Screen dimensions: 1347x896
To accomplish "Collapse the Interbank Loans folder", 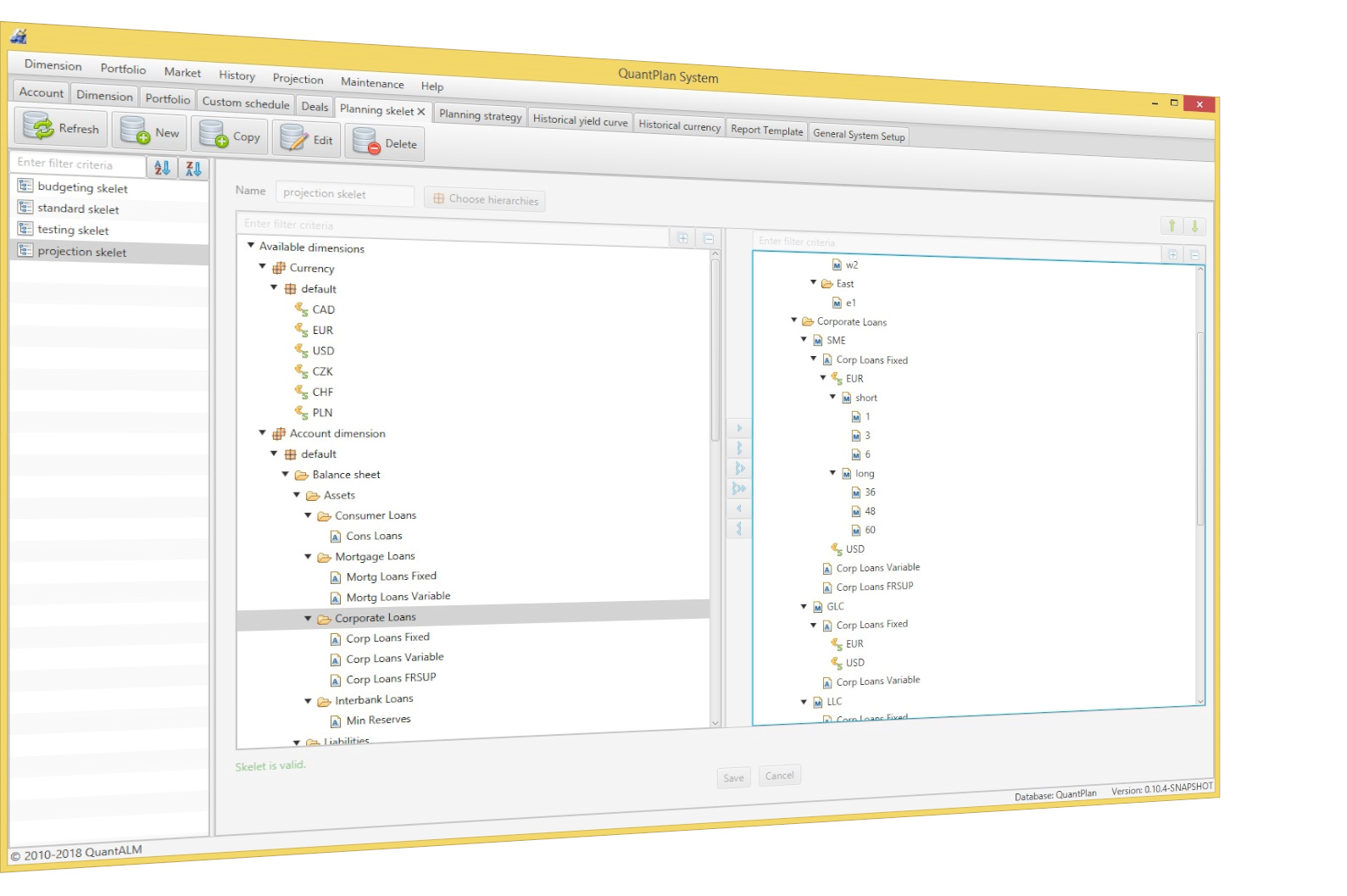I will pyautogui.click(x=308, y=700).
